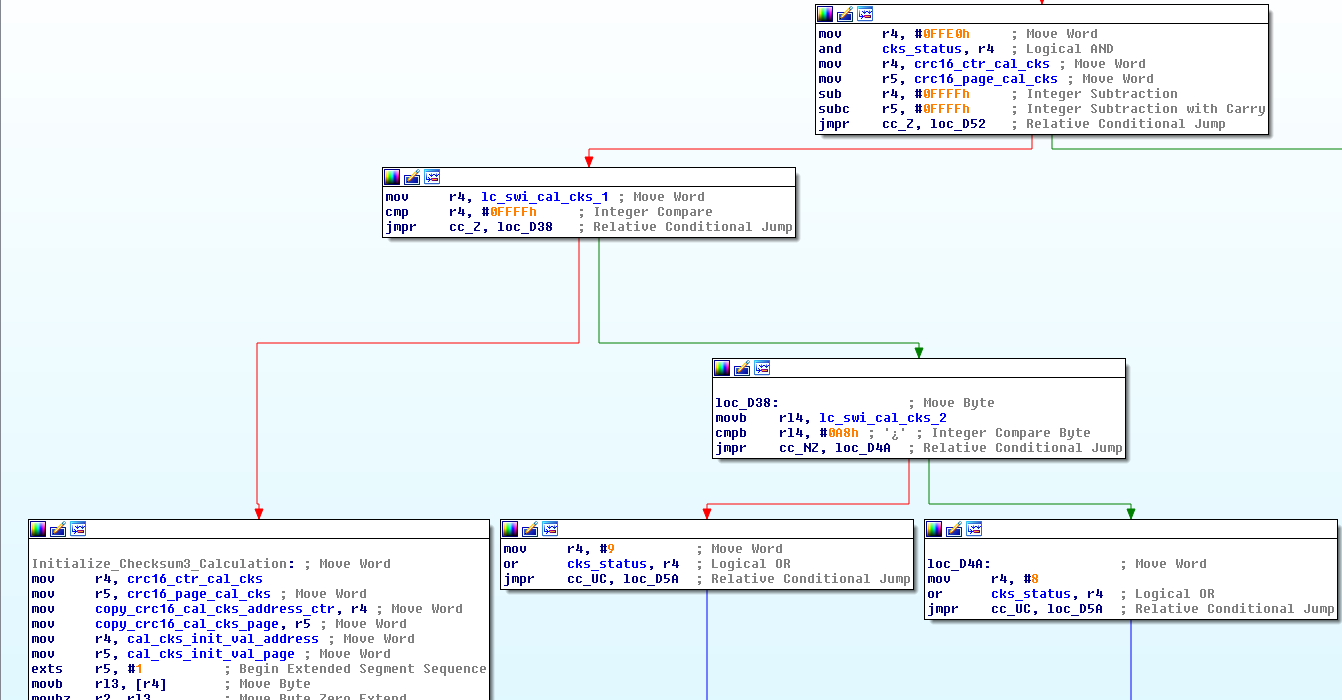Click the [r4] operand in movb r13
This screenshot has height=700, width=1342.
click(x=151, y=684)
